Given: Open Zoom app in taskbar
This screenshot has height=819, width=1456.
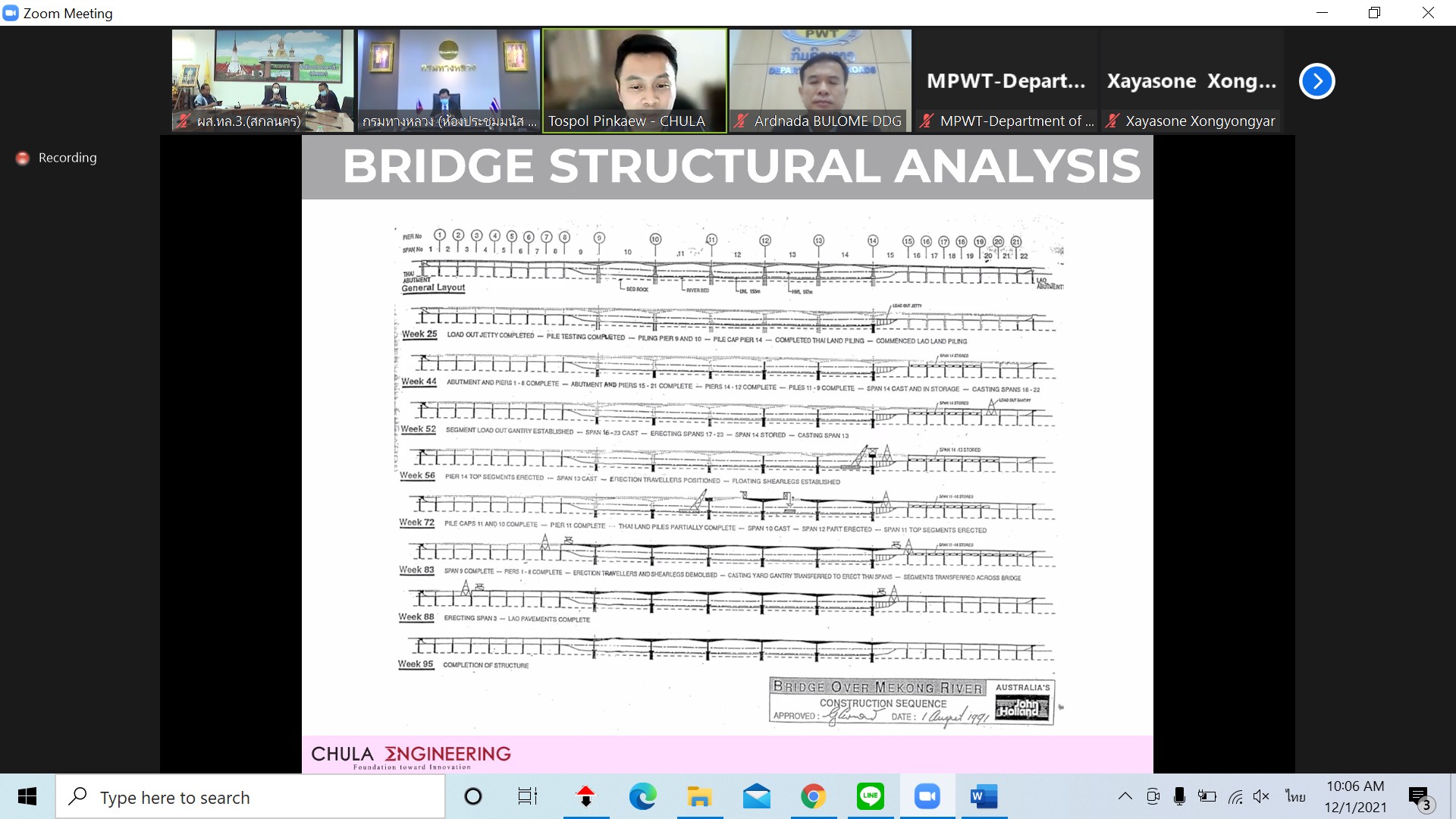Looking at the screenshot, I should point(927,796).
